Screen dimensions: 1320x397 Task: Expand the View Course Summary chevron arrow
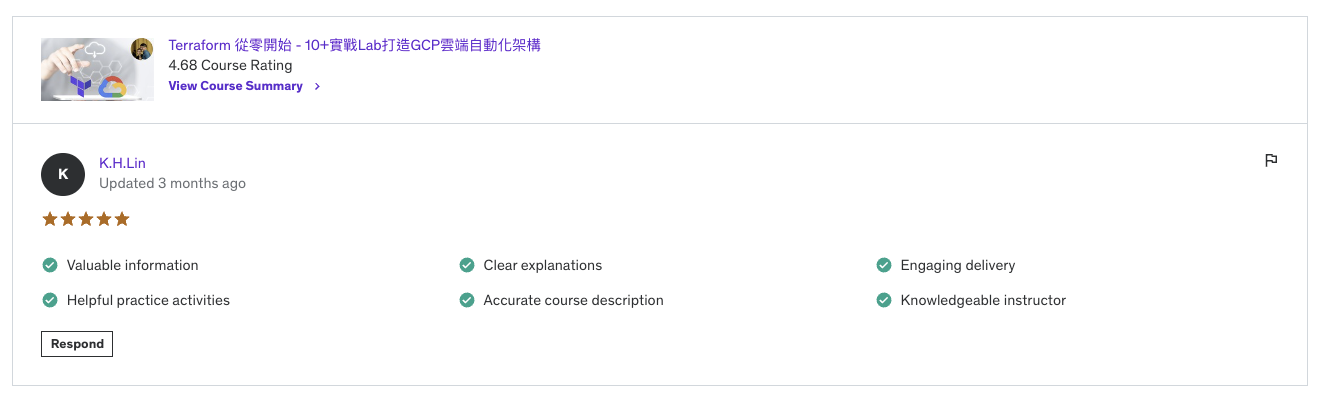pos(317,86)
